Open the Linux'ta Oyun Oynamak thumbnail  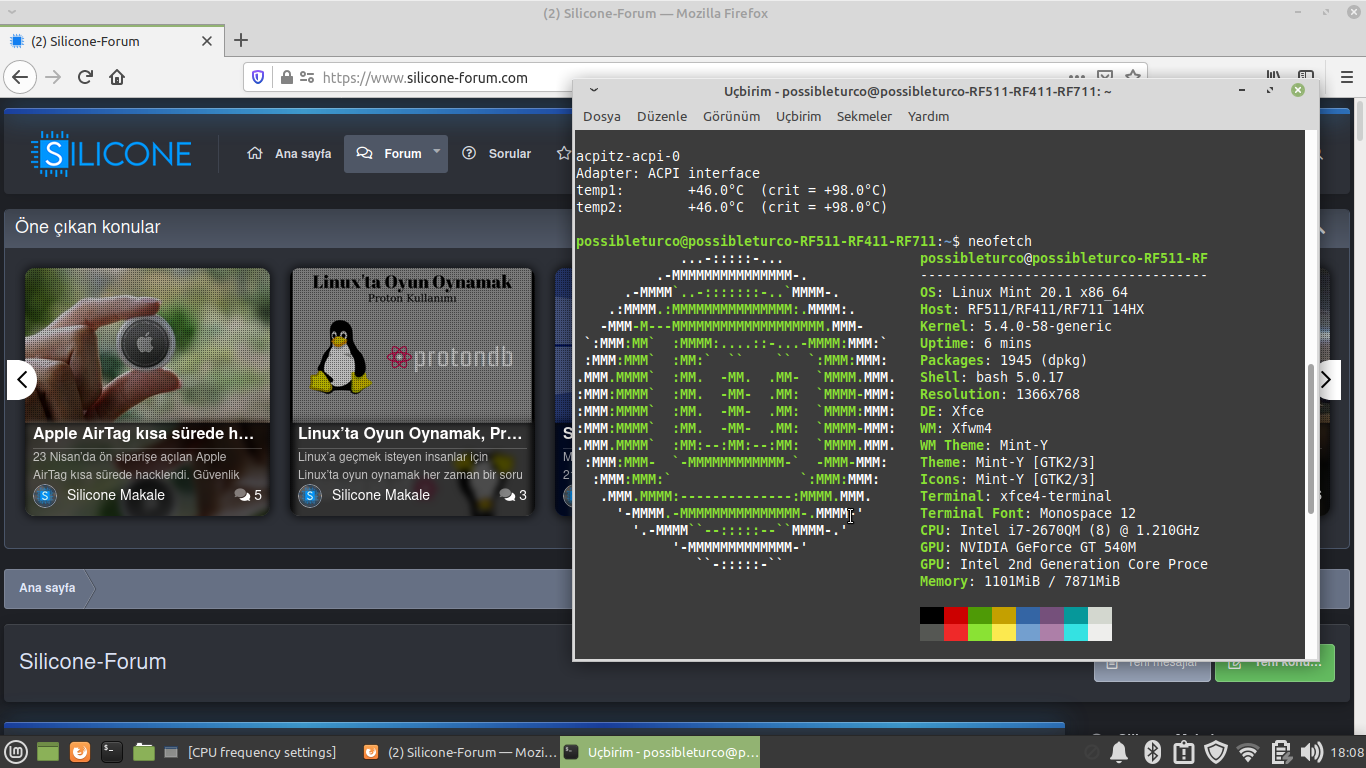click(411, 345)
